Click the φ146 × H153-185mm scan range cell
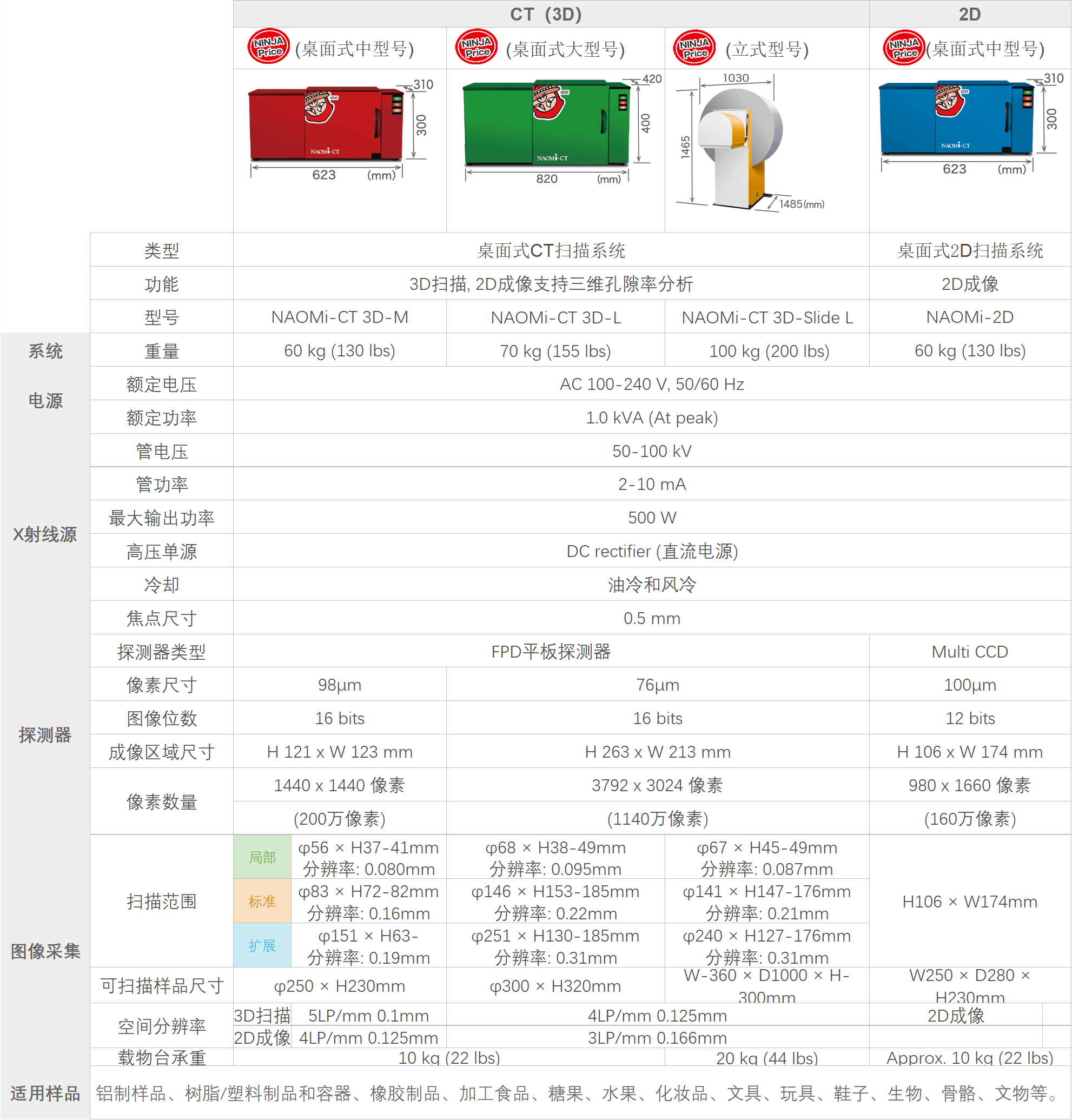This screenshot has width=1072, height=1120. pos(555,902)
